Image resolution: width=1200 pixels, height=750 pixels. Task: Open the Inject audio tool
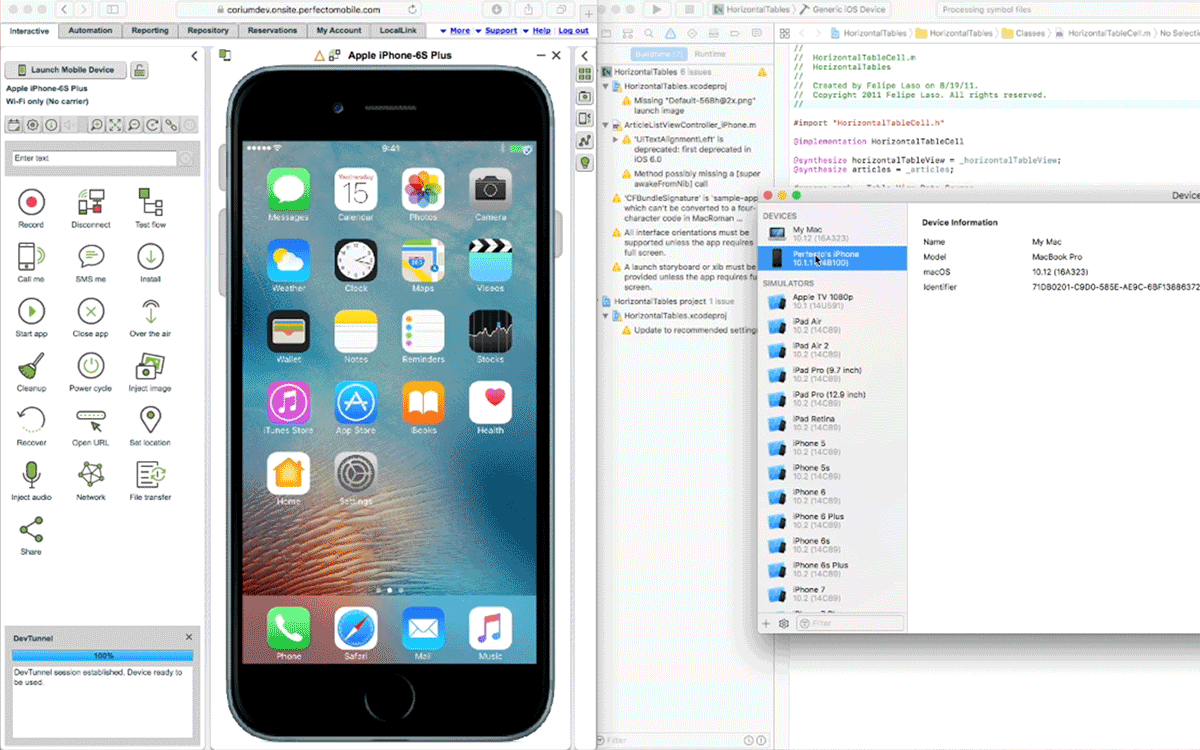(31, 474)
